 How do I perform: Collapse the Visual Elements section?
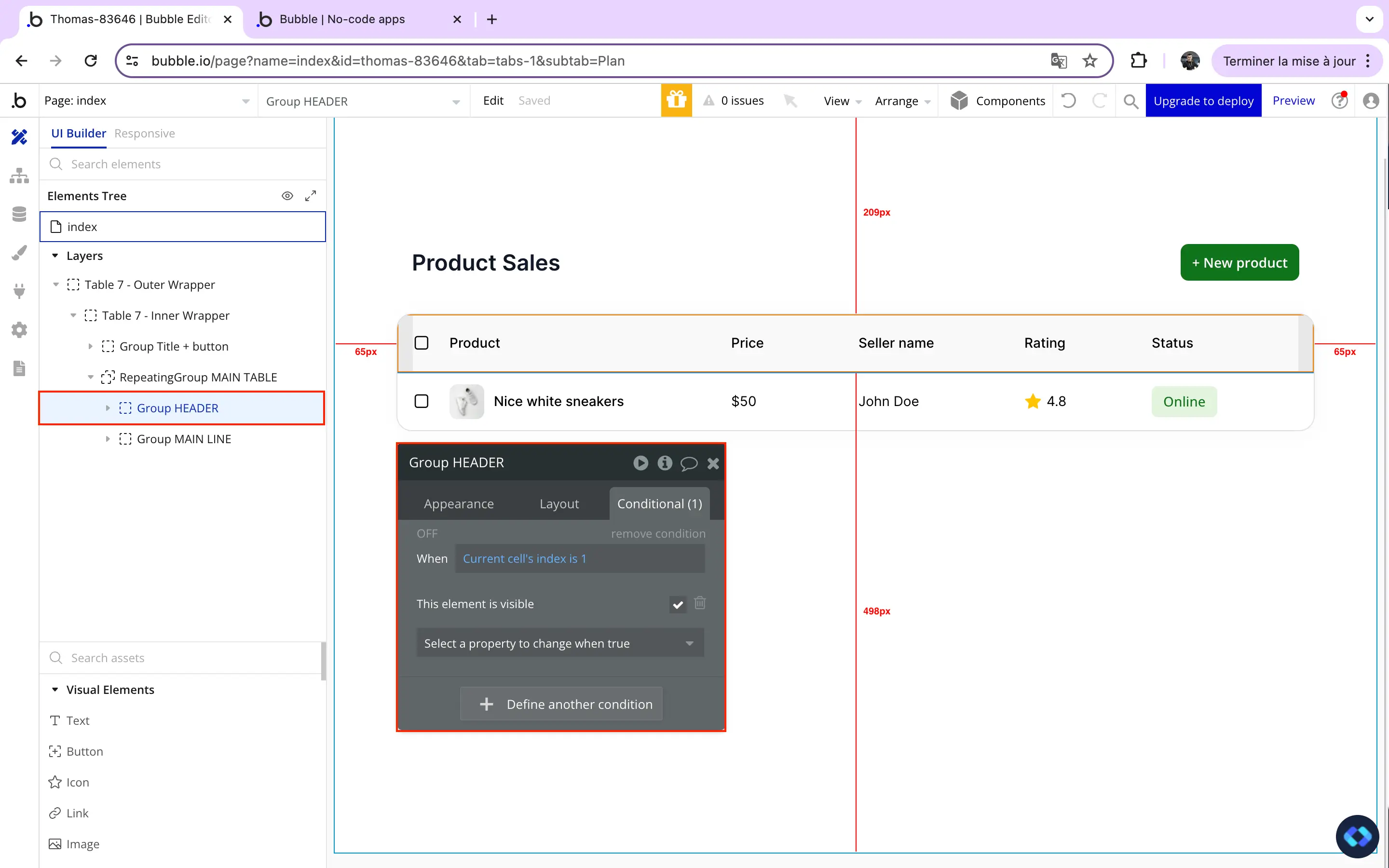[x=55, y=690]
